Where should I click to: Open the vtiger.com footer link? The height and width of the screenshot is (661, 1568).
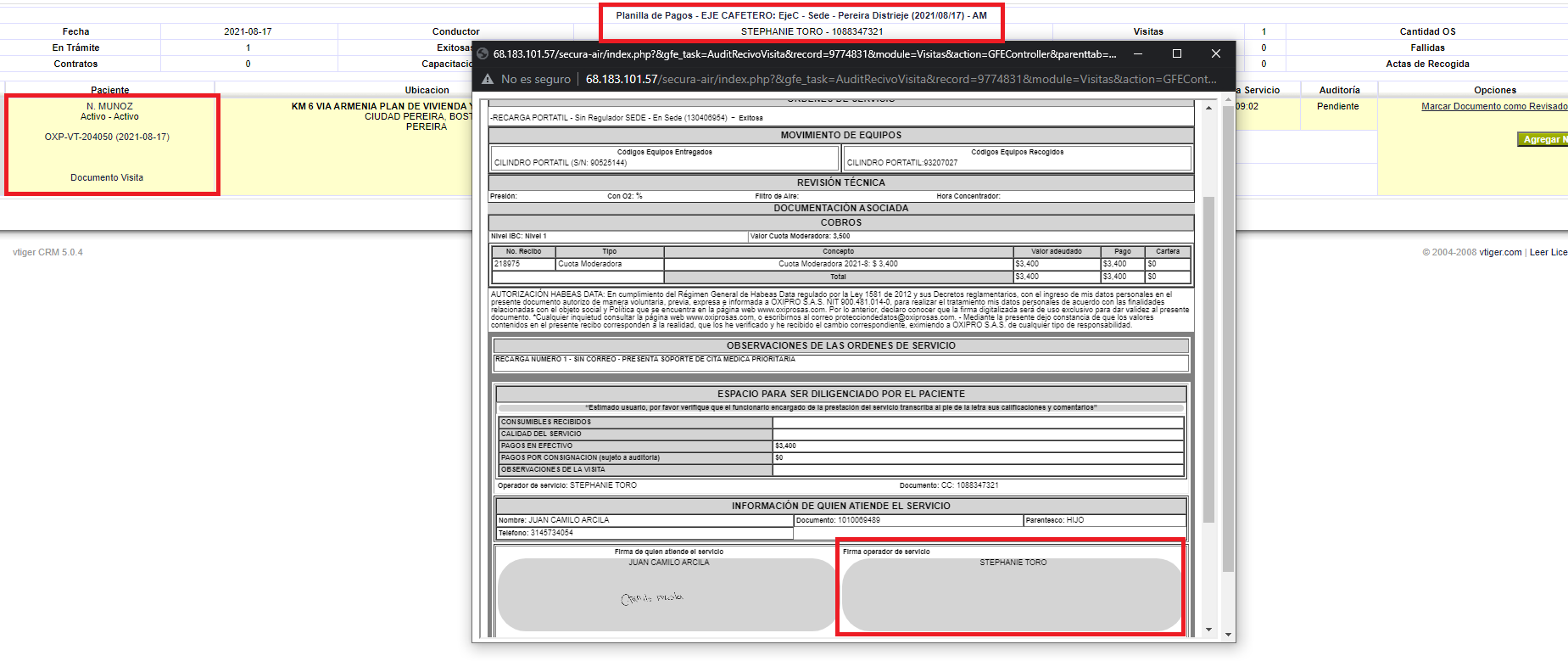coord(1500,252)
